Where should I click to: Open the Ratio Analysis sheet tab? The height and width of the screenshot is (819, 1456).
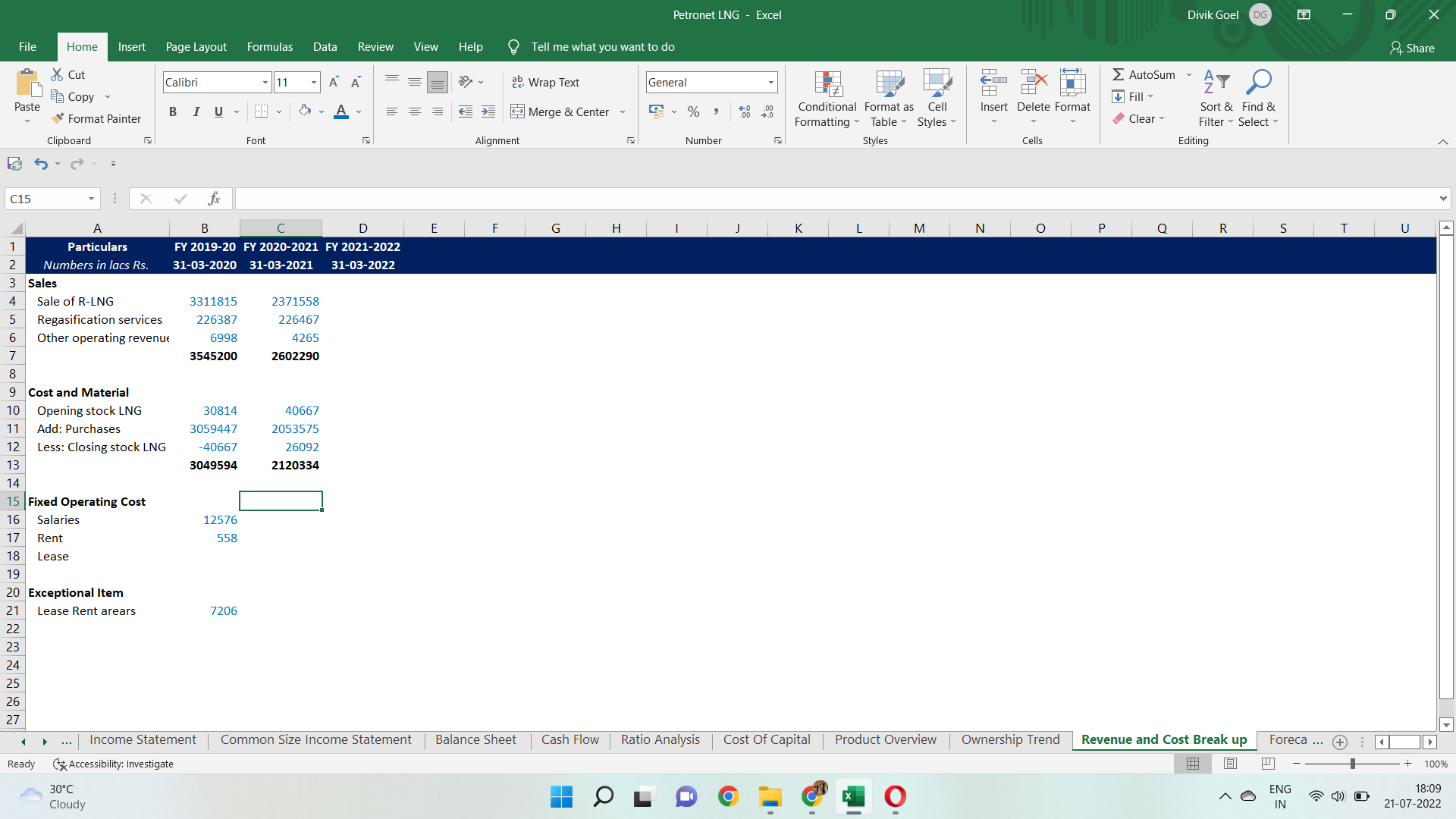pos(660,739)
